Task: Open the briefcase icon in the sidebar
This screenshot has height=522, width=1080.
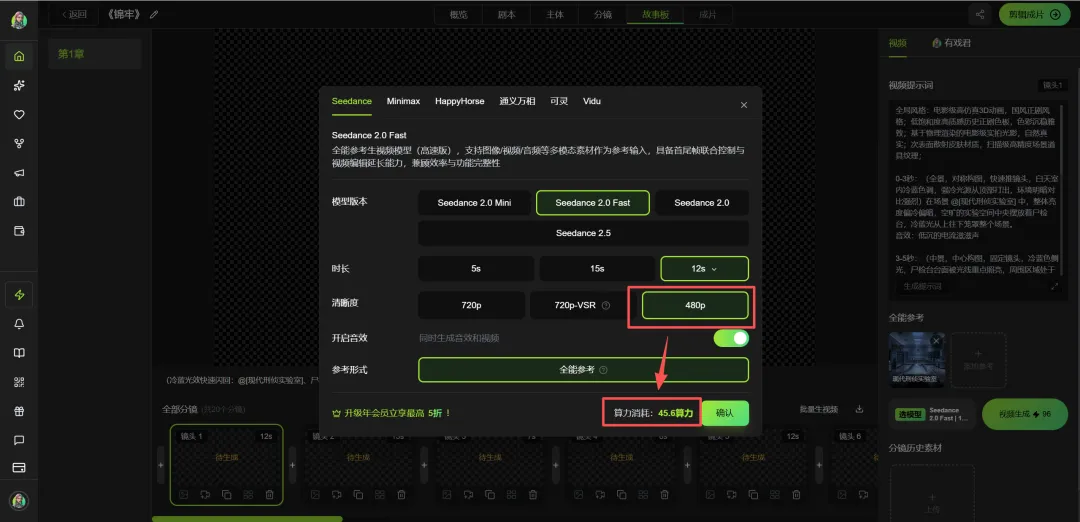Action: tap(19, 202)
